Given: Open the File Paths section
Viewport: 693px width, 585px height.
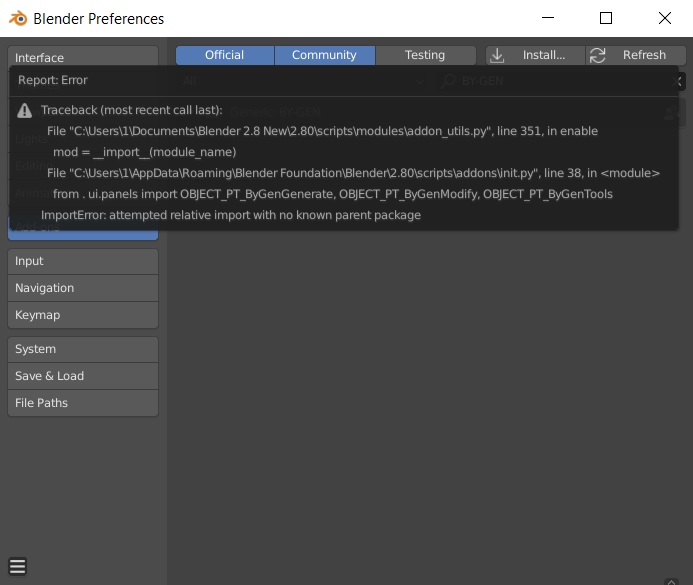Looking at the screenshot, I should [83, 403].
